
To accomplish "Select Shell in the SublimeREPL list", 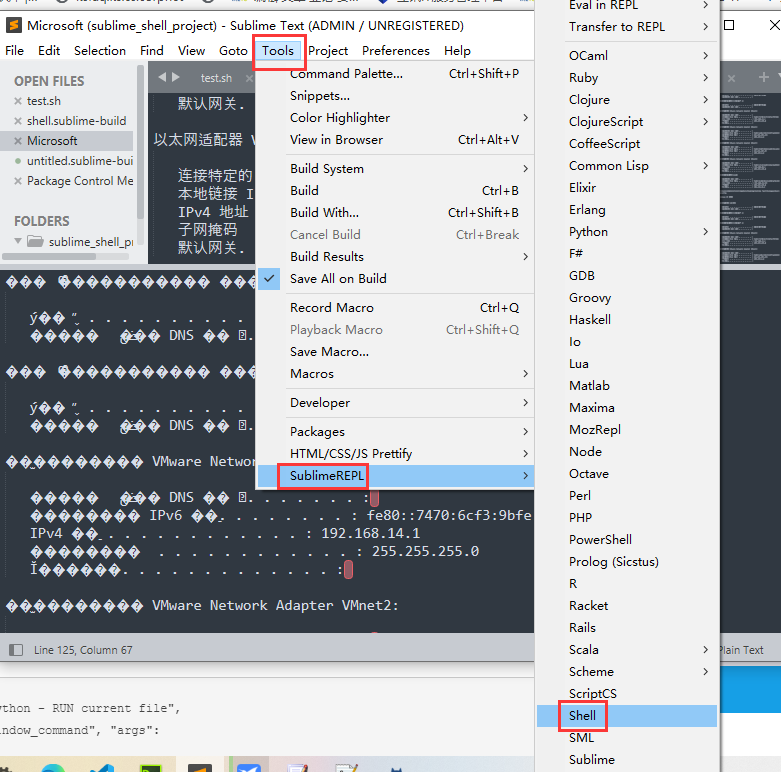I will 627,716.
